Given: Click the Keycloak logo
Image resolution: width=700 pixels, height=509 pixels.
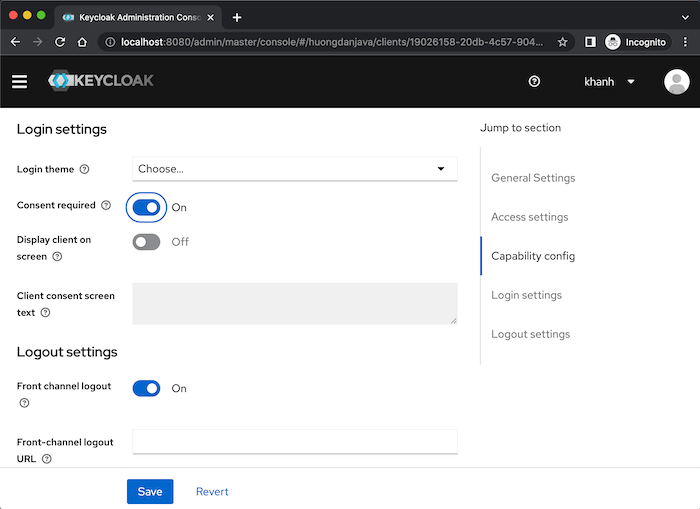Looking at the screenshot, I should pos(101,80).
